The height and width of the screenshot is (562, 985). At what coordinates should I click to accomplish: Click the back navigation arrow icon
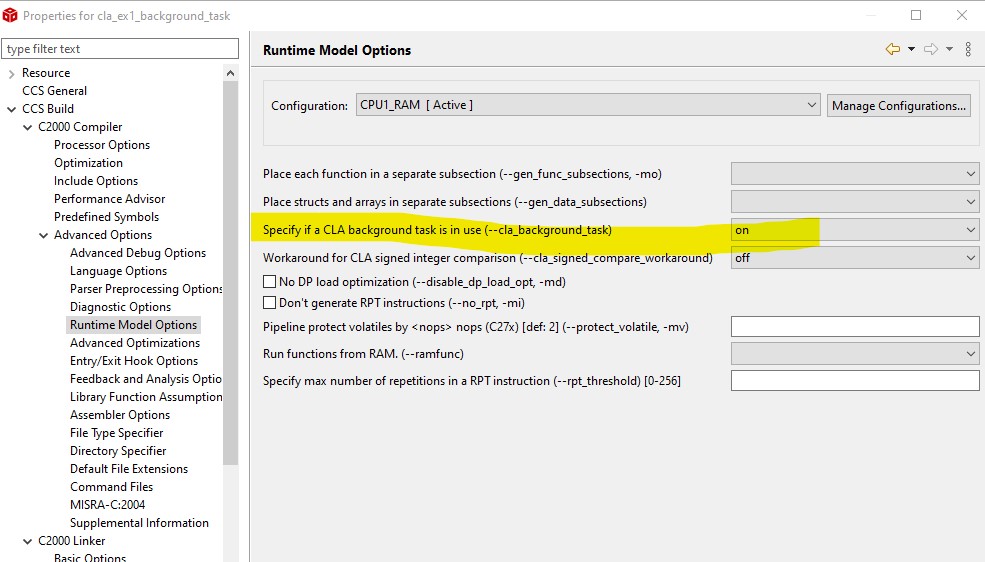click(x=892, y=49)
